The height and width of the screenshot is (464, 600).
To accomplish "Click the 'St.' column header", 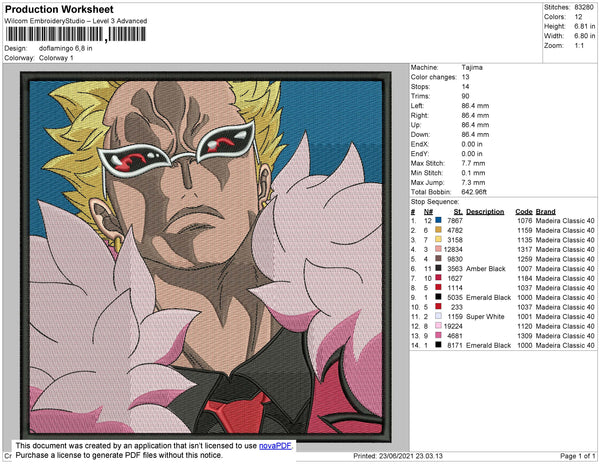I will coord(458,212).
